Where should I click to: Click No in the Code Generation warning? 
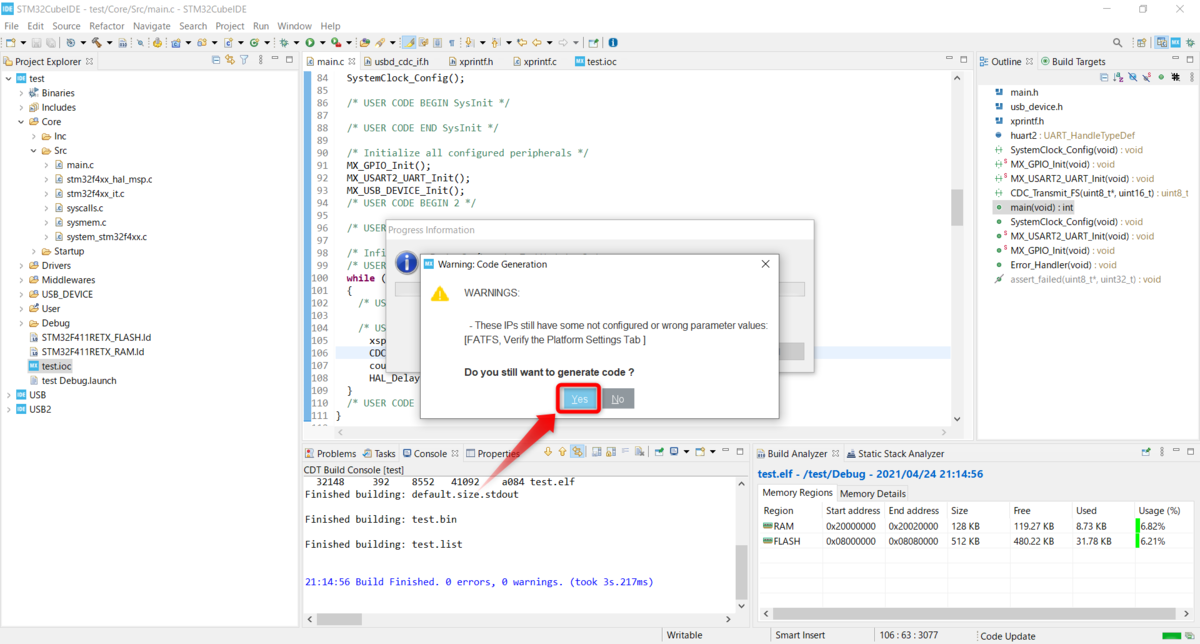click(x=618, y=399)
